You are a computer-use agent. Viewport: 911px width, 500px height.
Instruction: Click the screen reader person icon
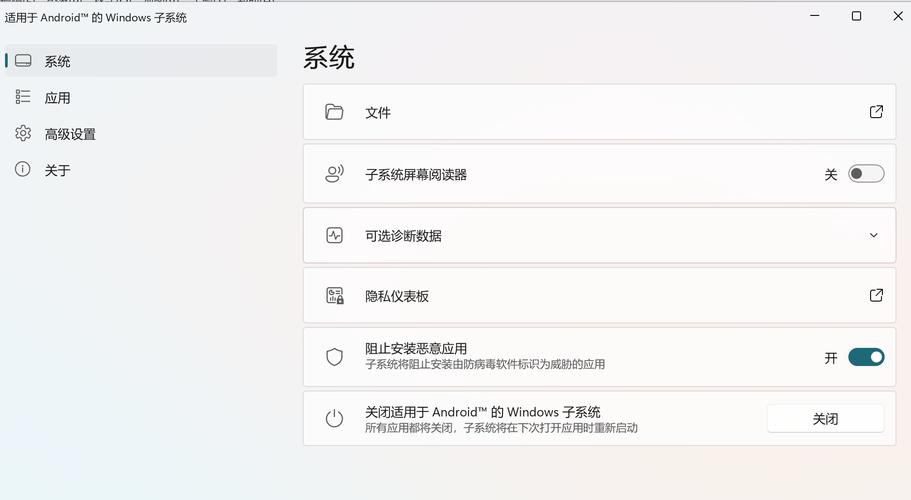[335, 174]
